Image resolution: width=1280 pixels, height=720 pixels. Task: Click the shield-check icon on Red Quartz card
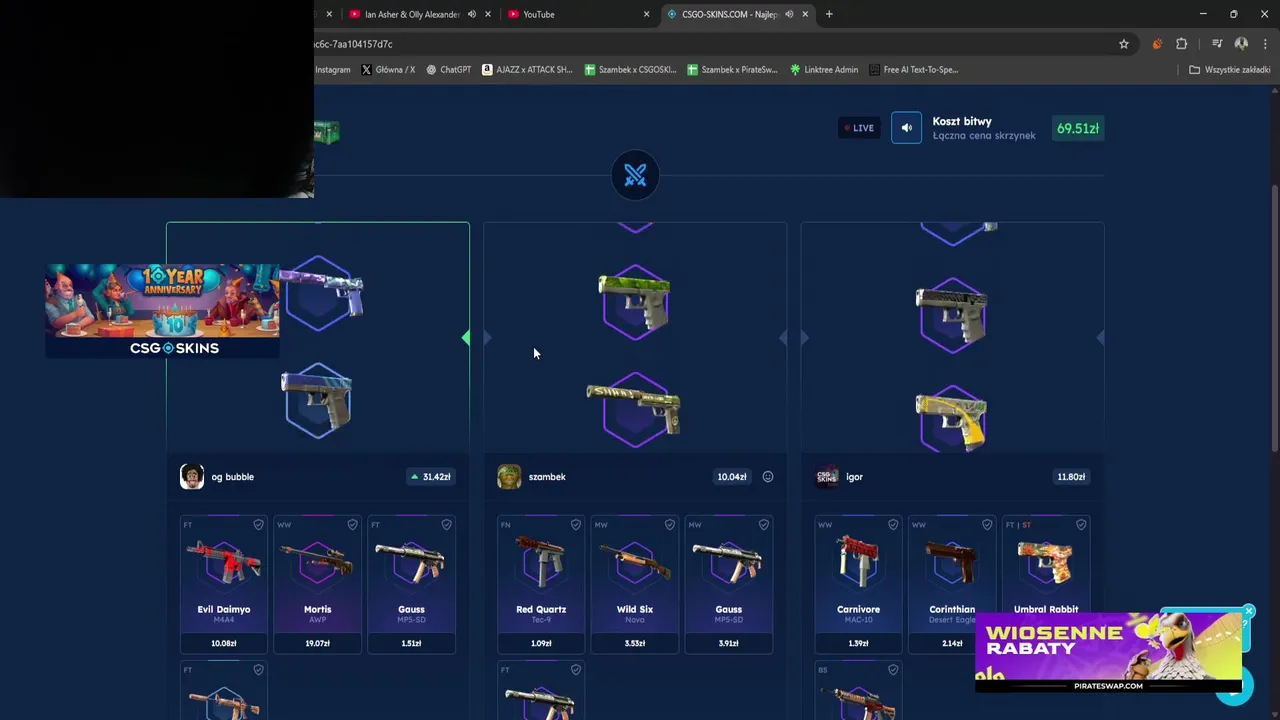pyautogui.click(x=575, y=525)
